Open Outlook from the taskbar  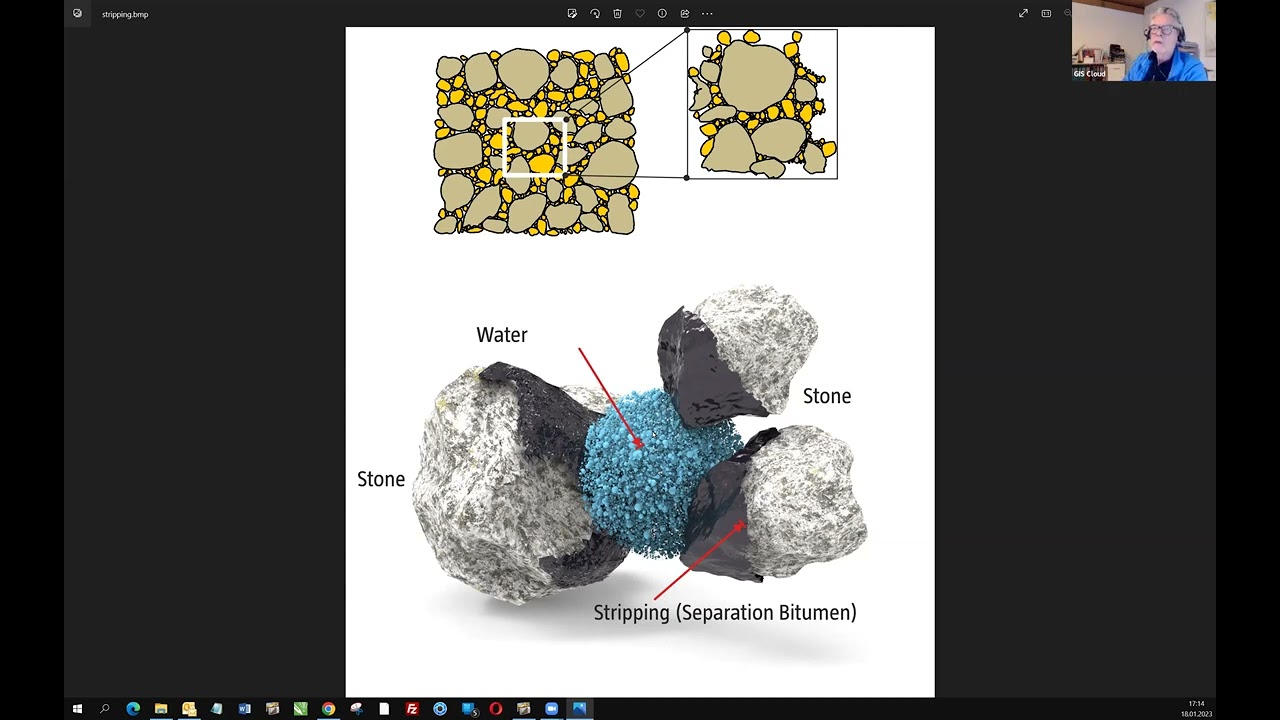(x=189, y=709)
